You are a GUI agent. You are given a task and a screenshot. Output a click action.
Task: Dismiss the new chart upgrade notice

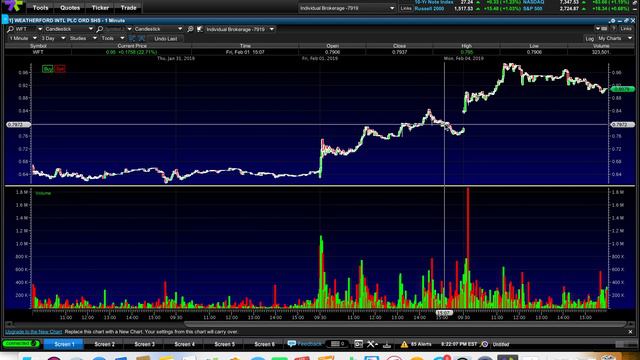pos(630,332)
